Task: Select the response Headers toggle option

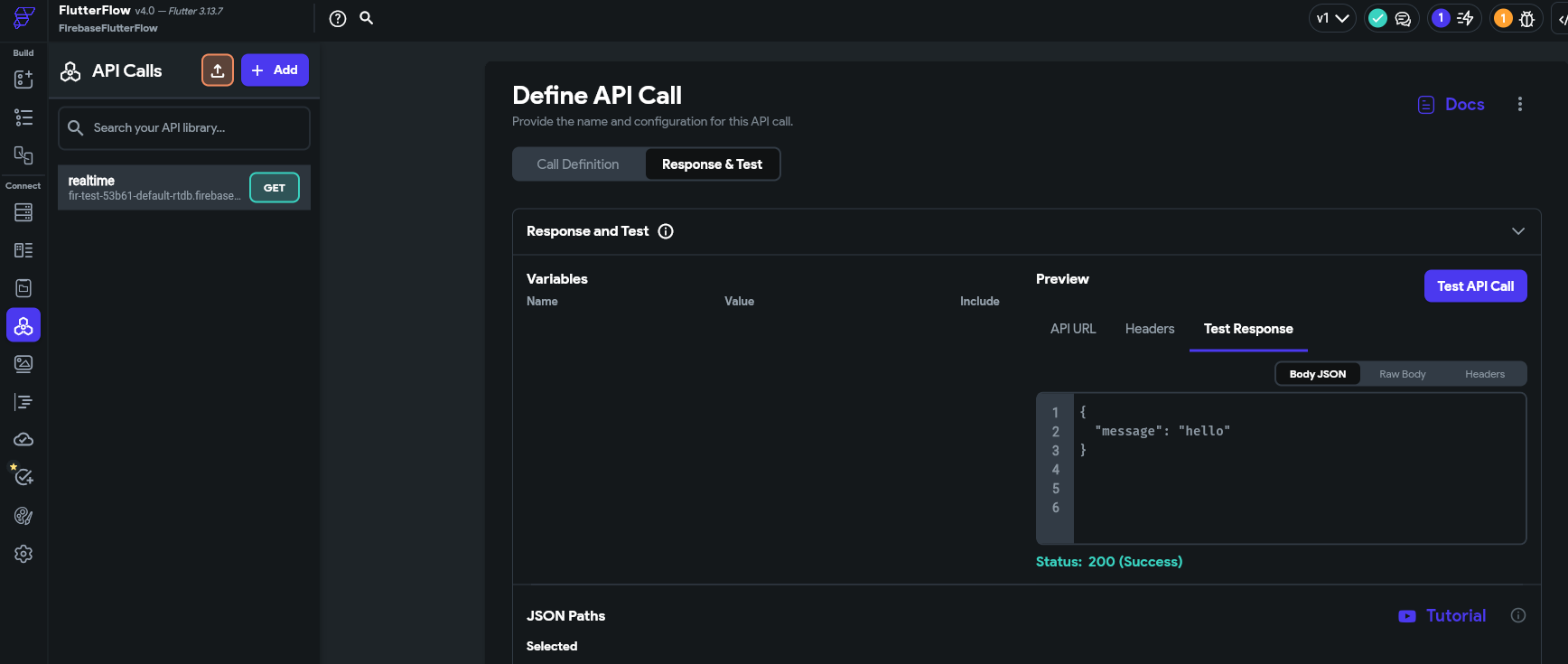Action: pos(1485,374)
